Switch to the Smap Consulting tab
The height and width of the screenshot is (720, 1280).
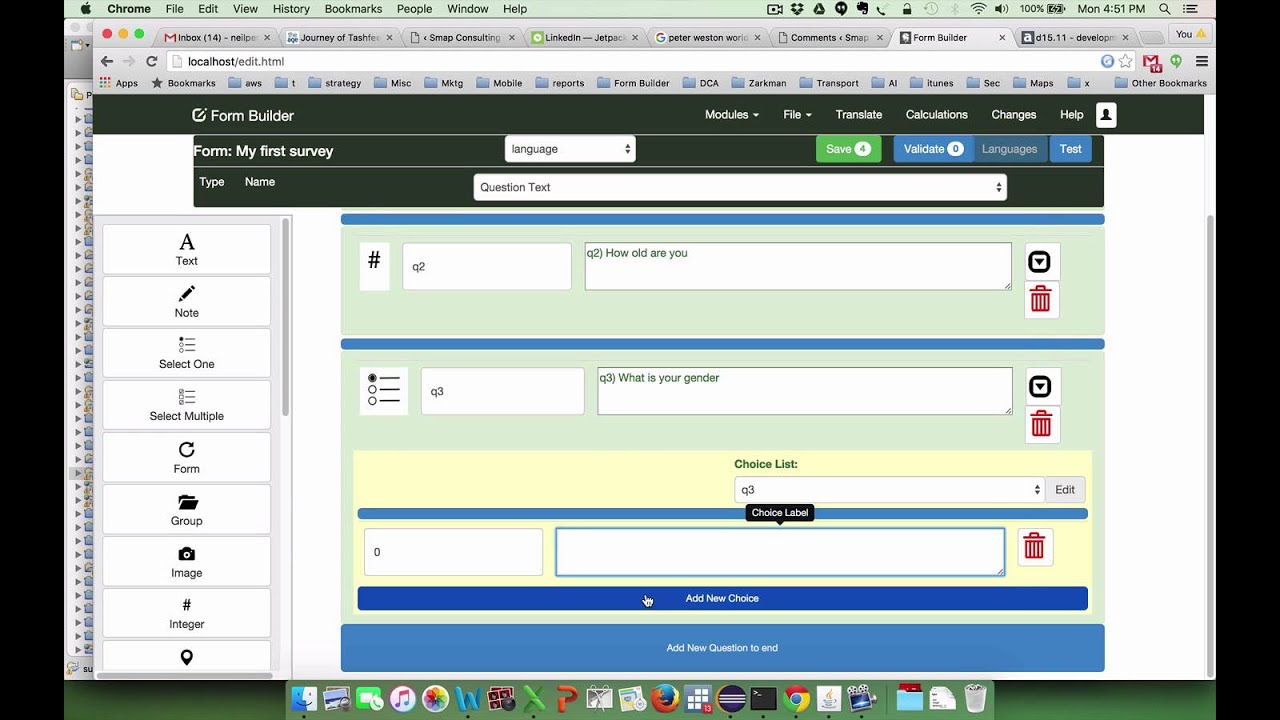pos(461,37)
